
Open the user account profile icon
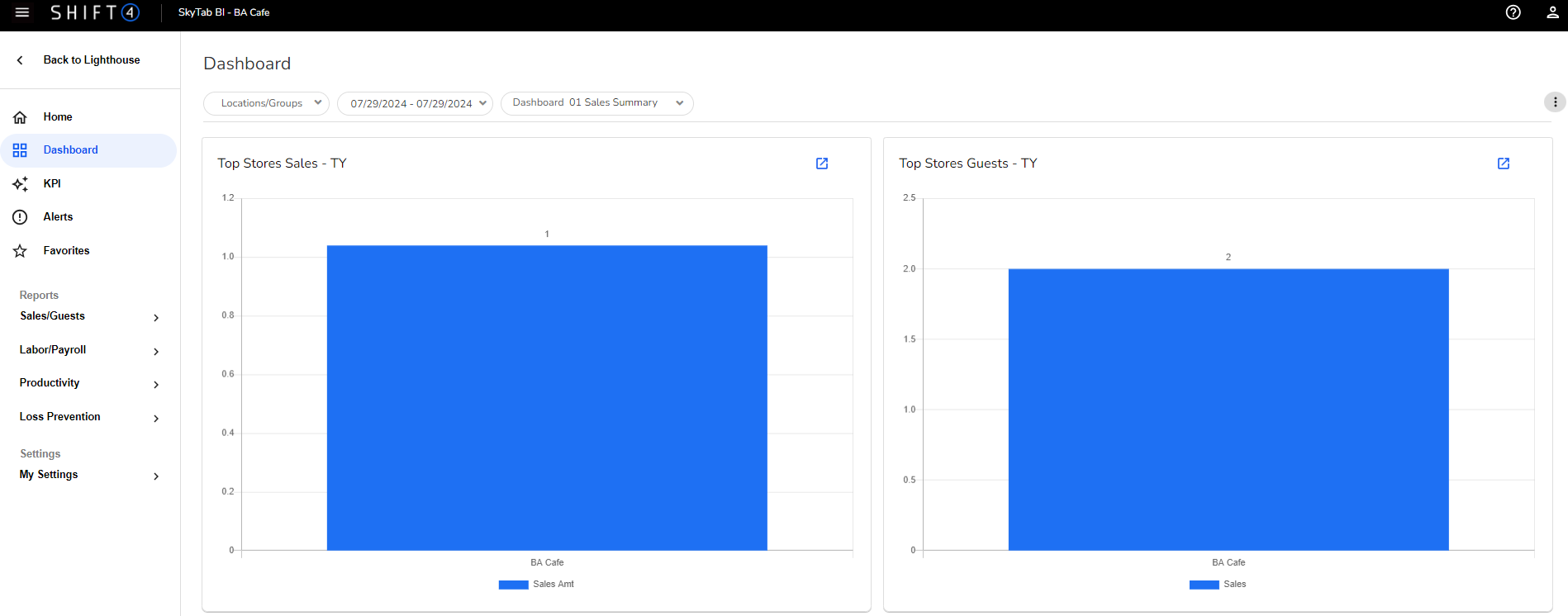click(1552, 12)
